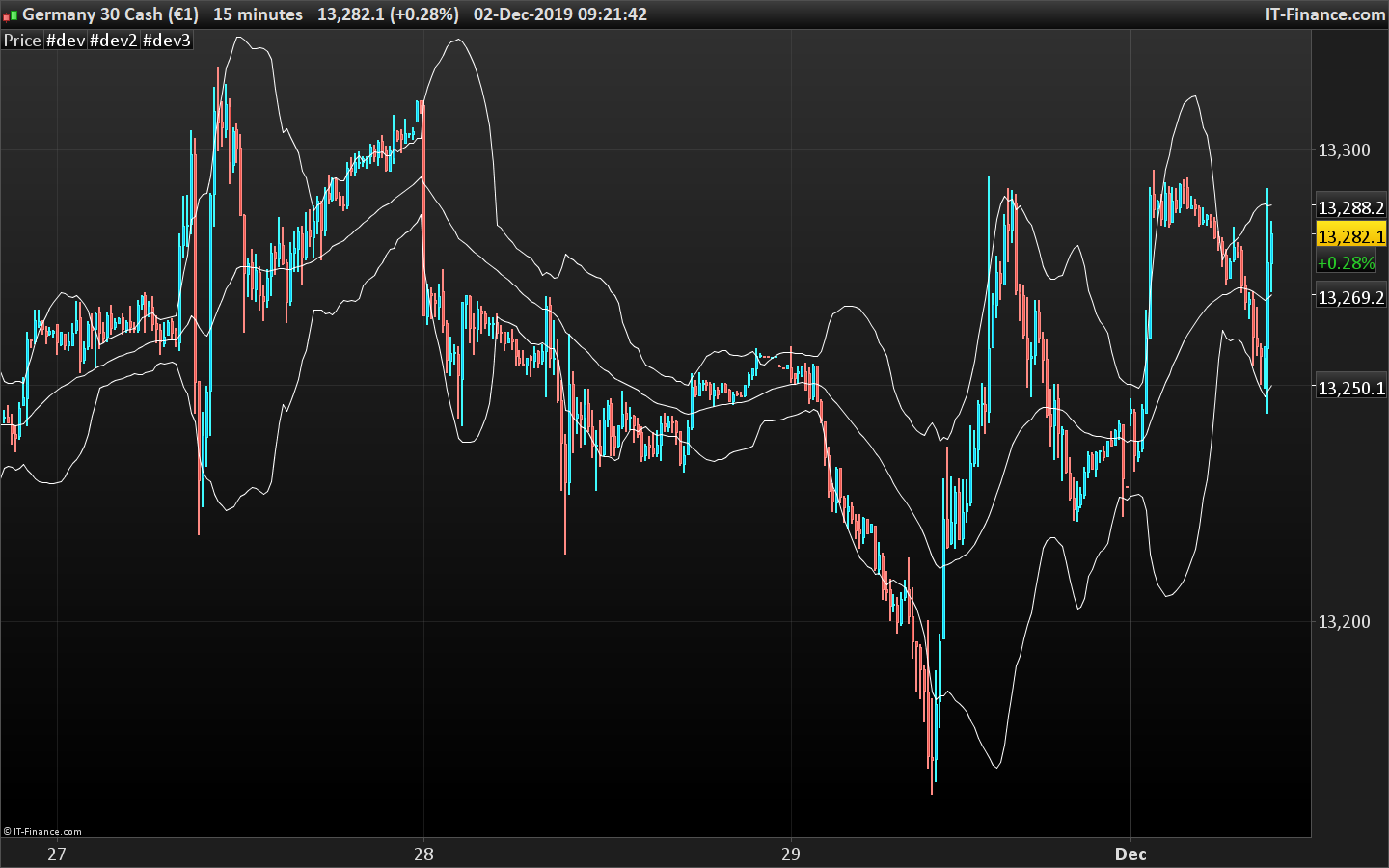Click the green +0.28% change tag
The image size is (1389, 868).
[x=1347, y=262]
